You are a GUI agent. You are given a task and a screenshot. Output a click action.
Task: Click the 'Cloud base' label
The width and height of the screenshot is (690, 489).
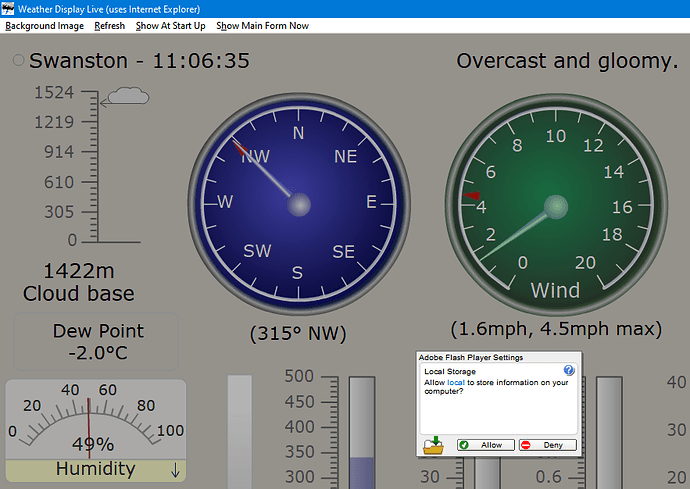pos(79,294)
